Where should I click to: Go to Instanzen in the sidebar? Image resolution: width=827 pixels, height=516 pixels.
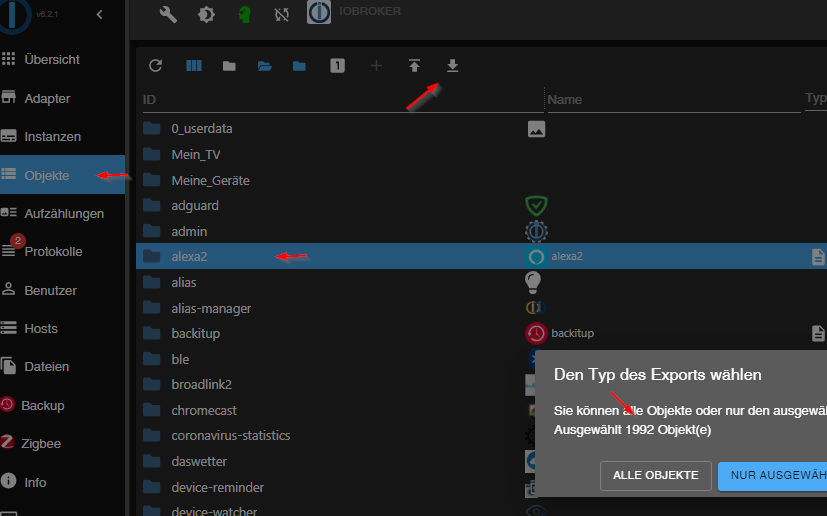[62, 136]
